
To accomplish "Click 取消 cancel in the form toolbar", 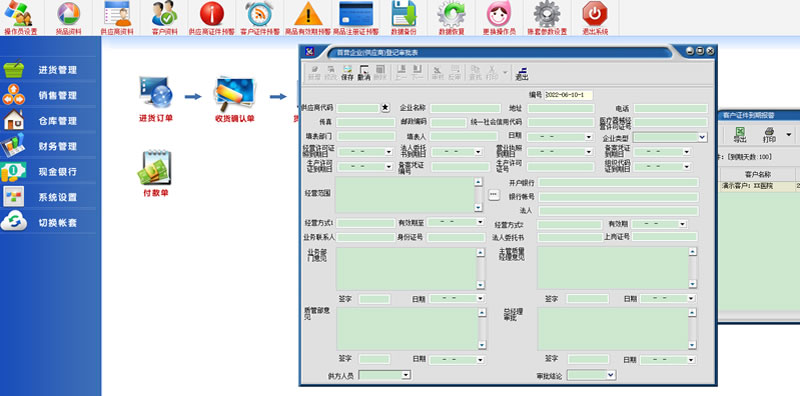I will [364, 73].
